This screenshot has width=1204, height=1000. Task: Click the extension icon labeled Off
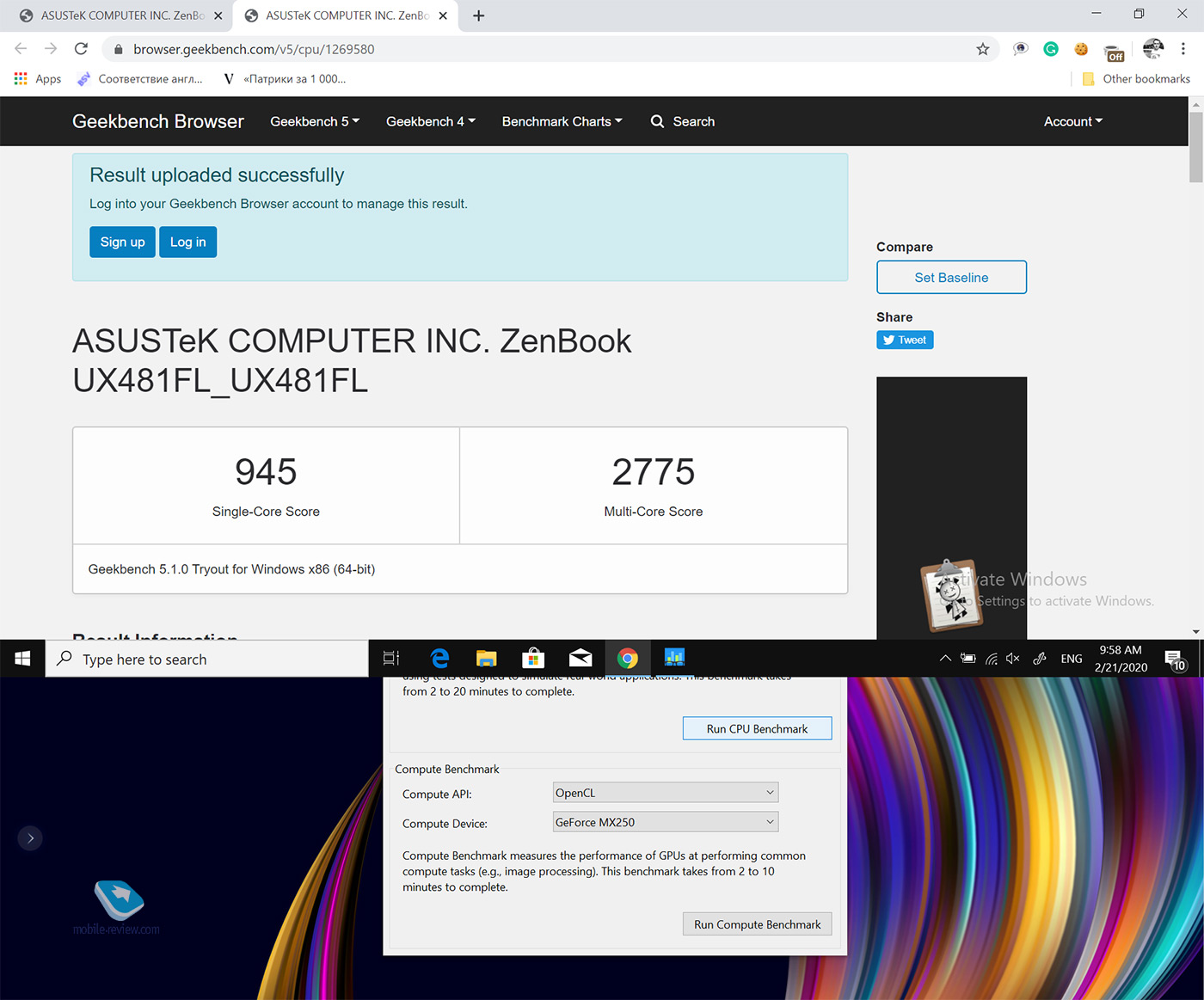point(1114,52)
